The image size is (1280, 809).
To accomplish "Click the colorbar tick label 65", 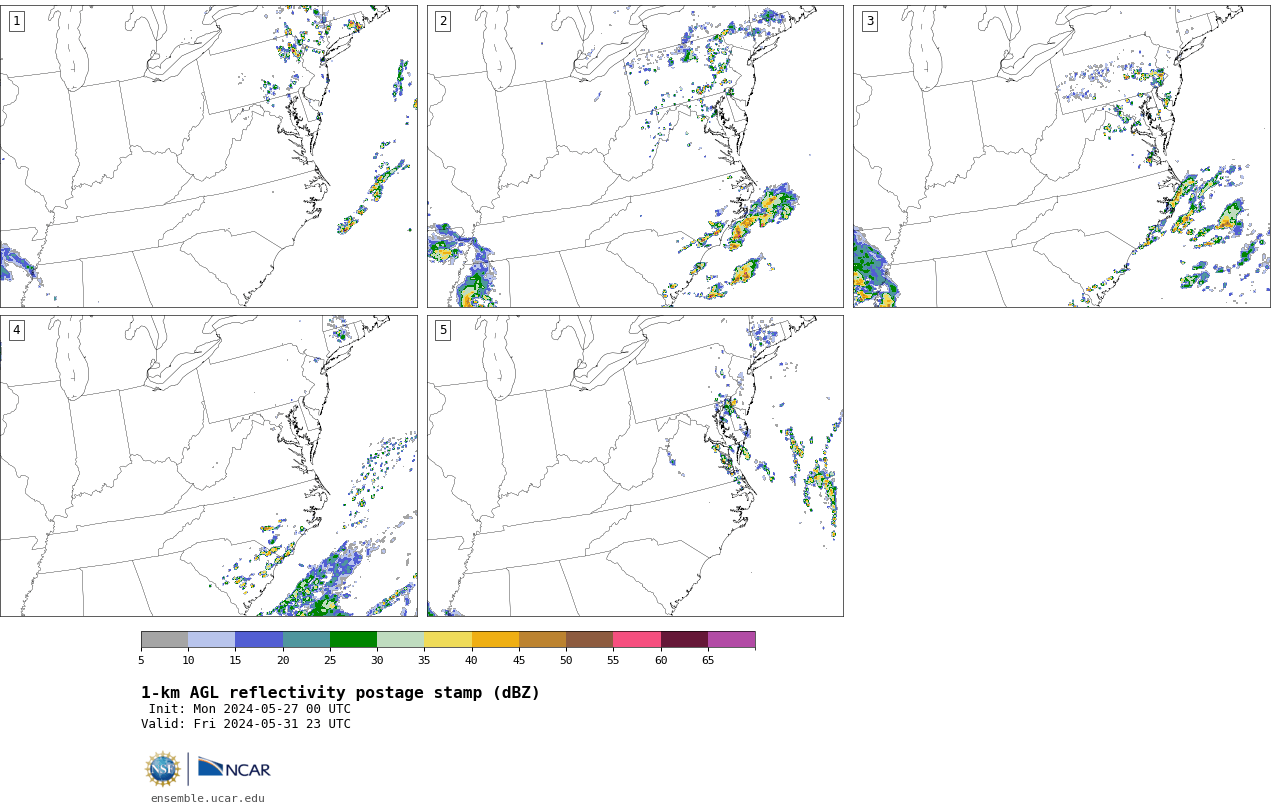I will point(708,660).
